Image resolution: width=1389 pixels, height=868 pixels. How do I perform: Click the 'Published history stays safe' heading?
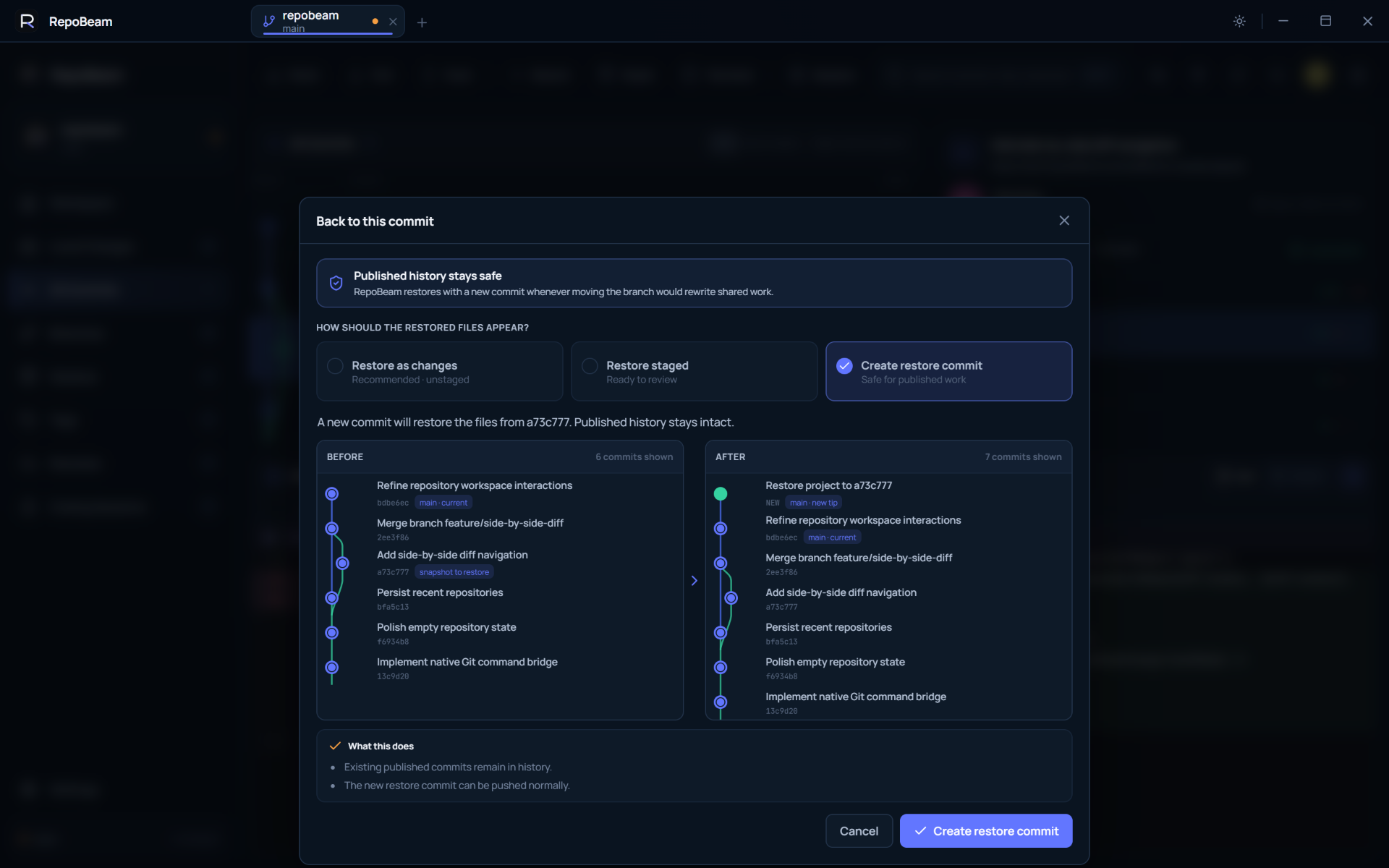(428, 276)
